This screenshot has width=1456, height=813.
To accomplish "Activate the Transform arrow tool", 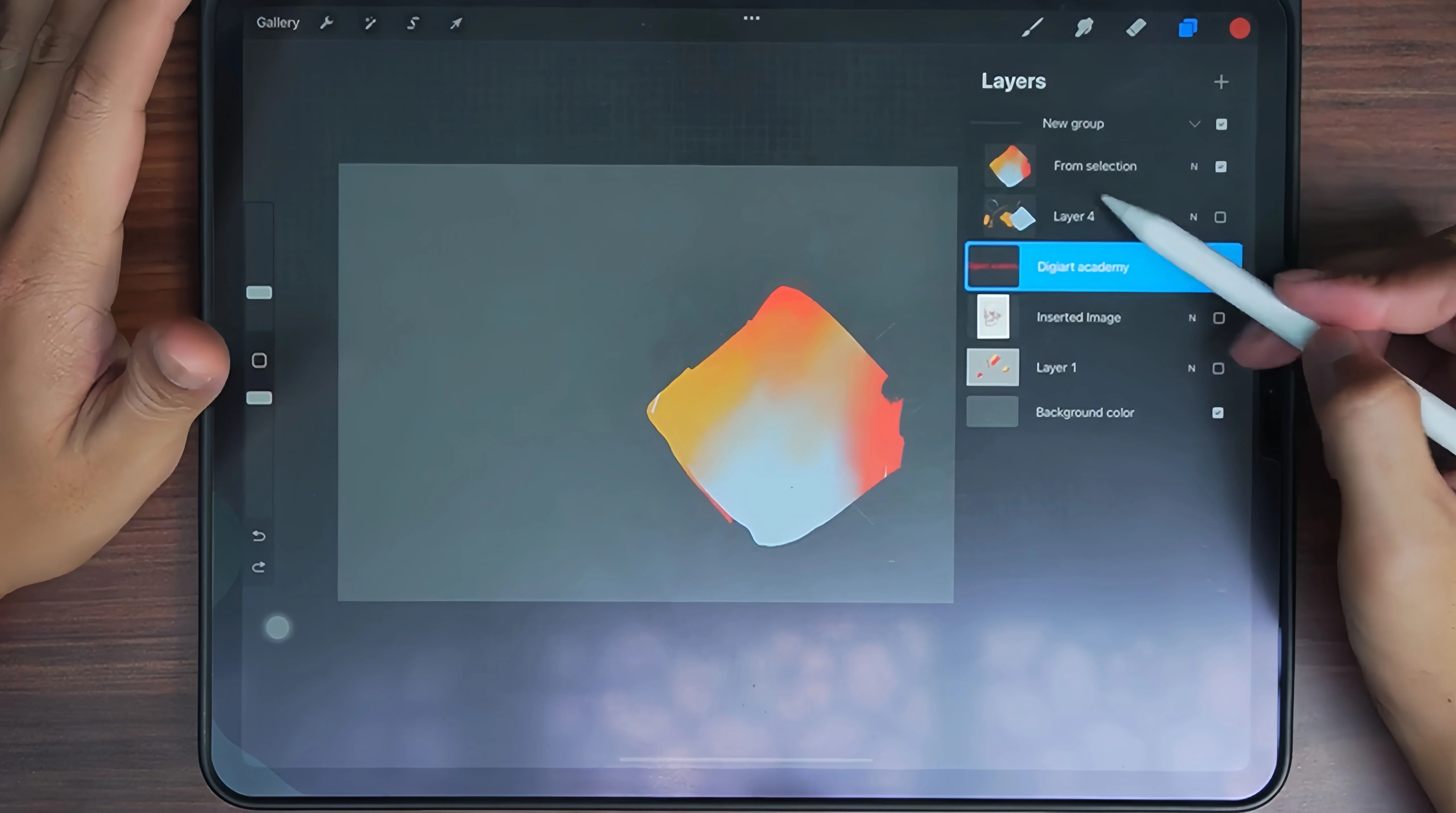I will pos(456,23).
